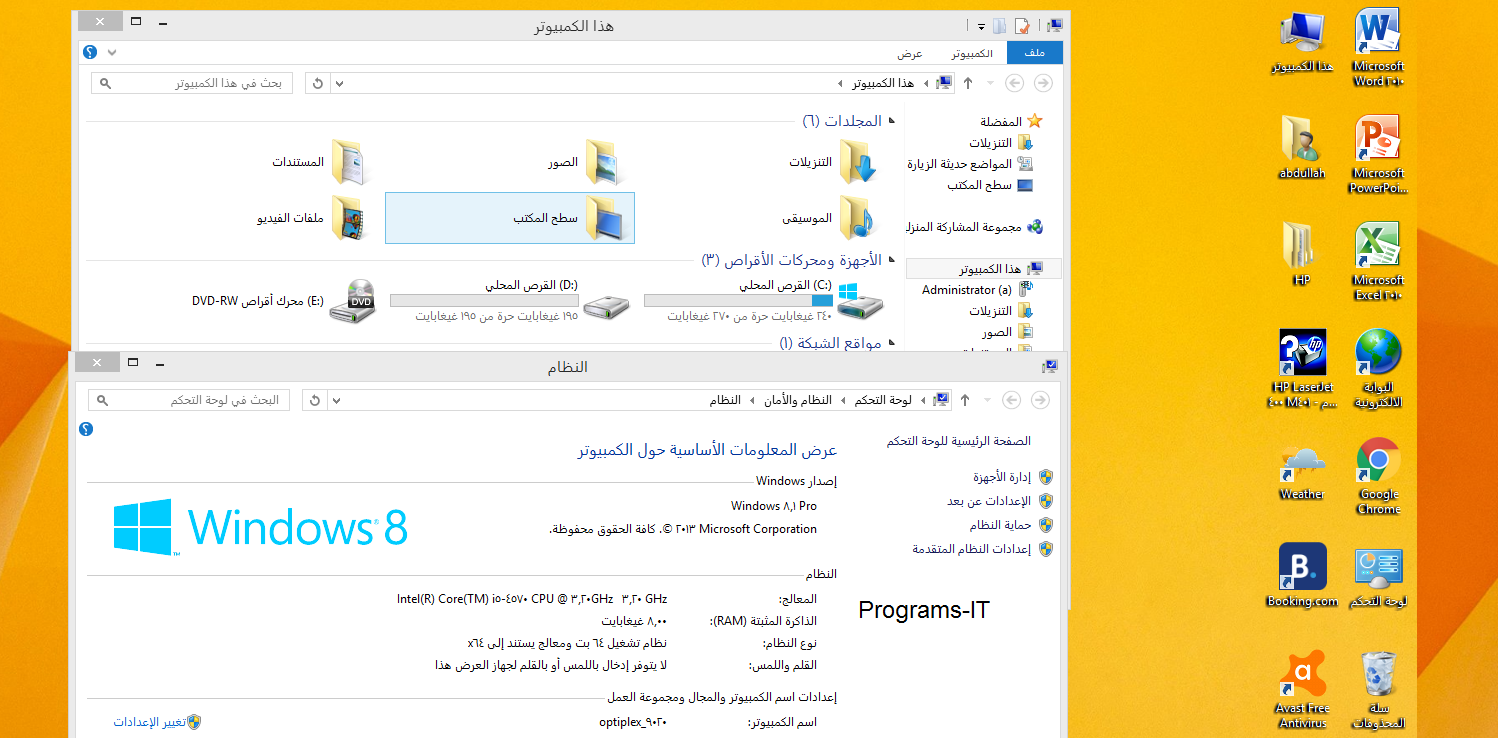Open إعدادات النظام المتقدمة link

(972, 549)
